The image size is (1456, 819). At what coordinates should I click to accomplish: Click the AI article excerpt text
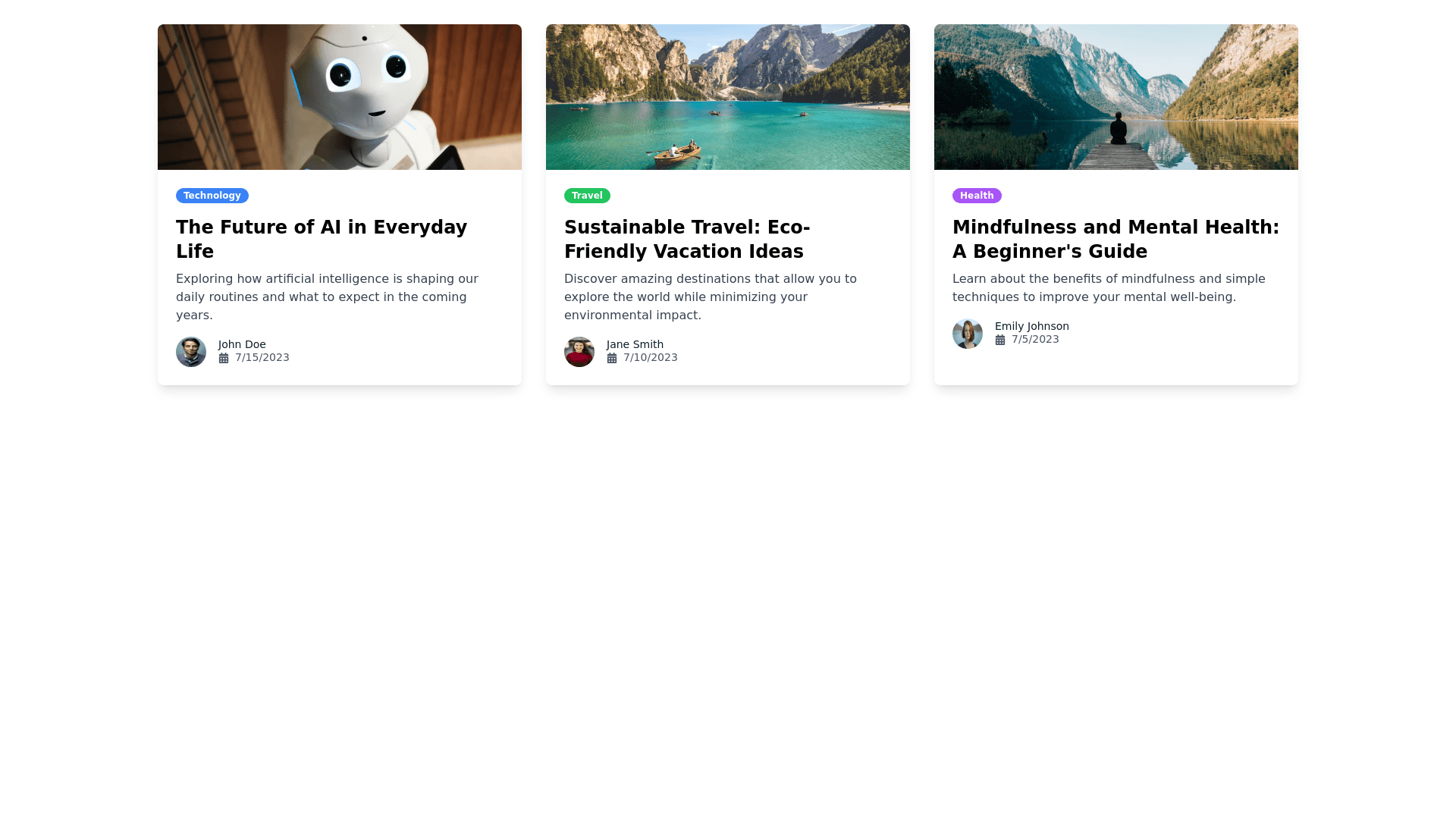tap(327, 297)
